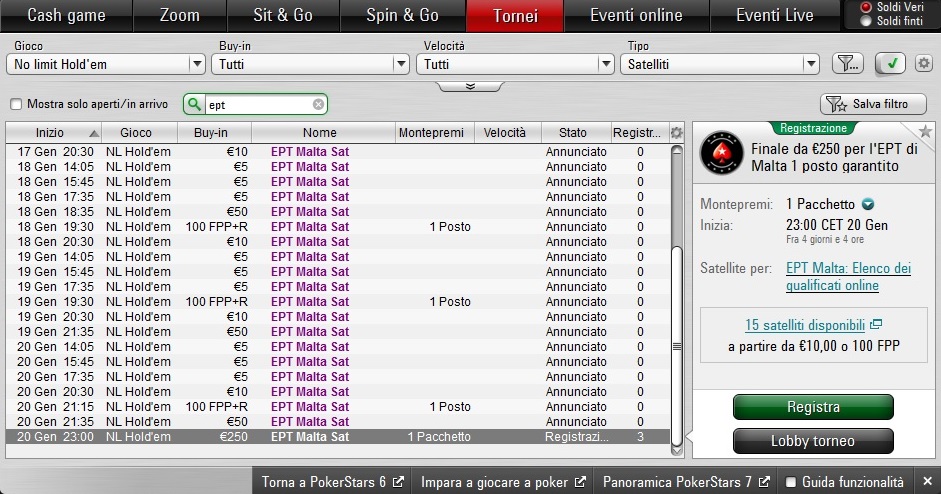This screenshot has width=941, height=494.
Task: Select the 20 Gen 23:00 €250 row
Action: [x=338, y=437]
